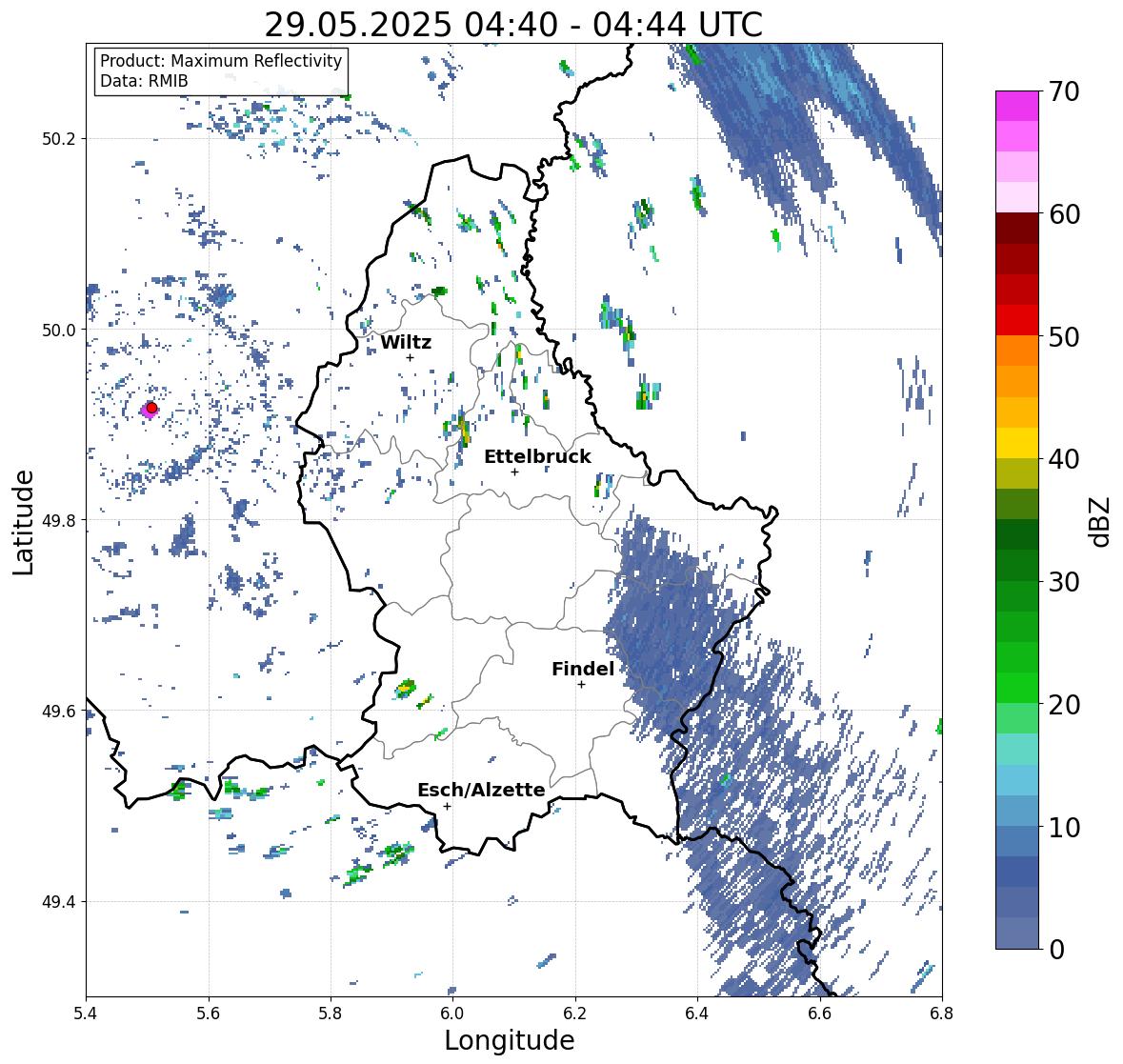Click the 6.2 longitude tick label

click(575, 1014)
